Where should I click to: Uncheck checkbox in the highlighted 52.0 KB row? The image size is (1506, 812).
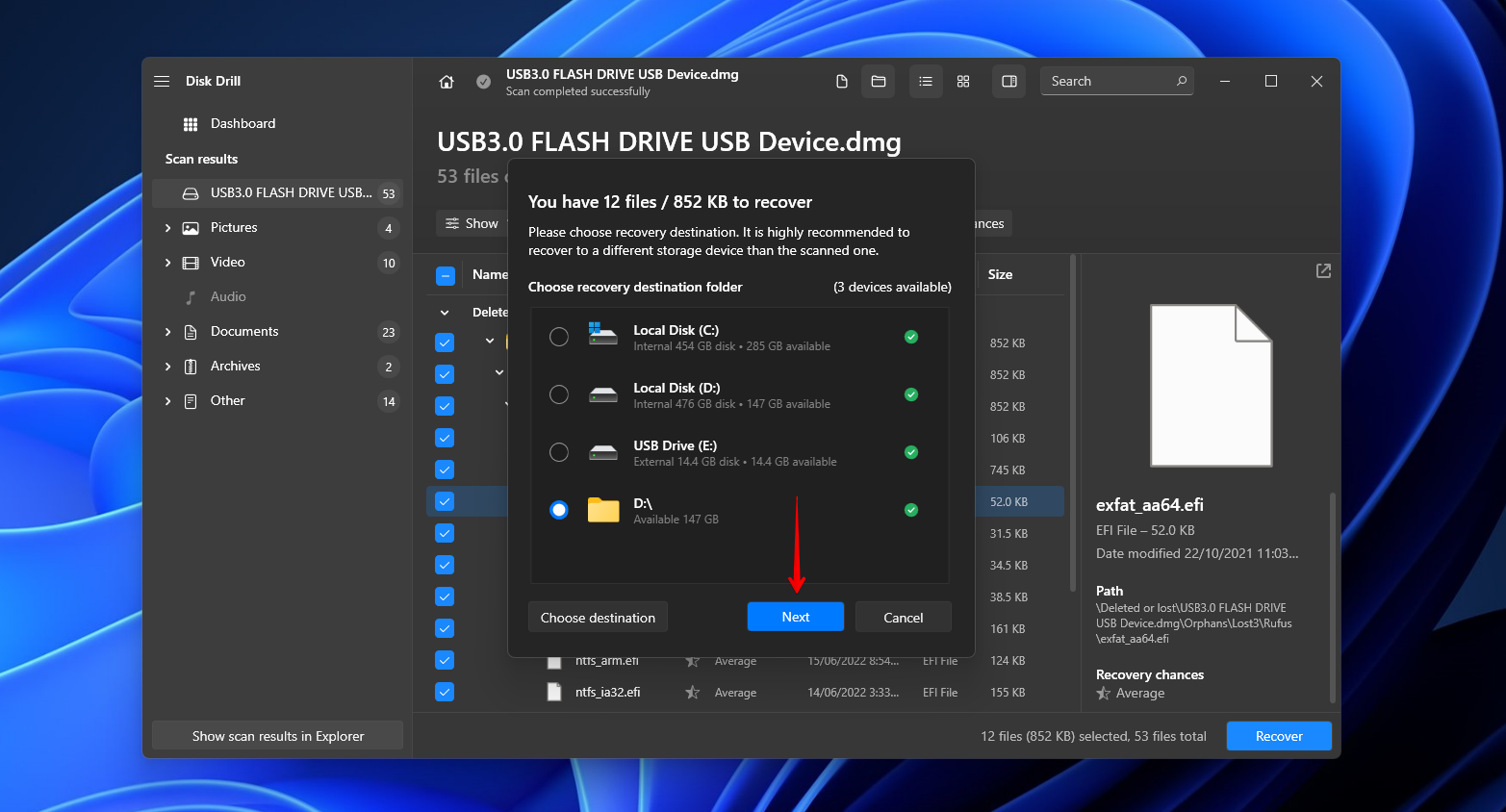445,501
